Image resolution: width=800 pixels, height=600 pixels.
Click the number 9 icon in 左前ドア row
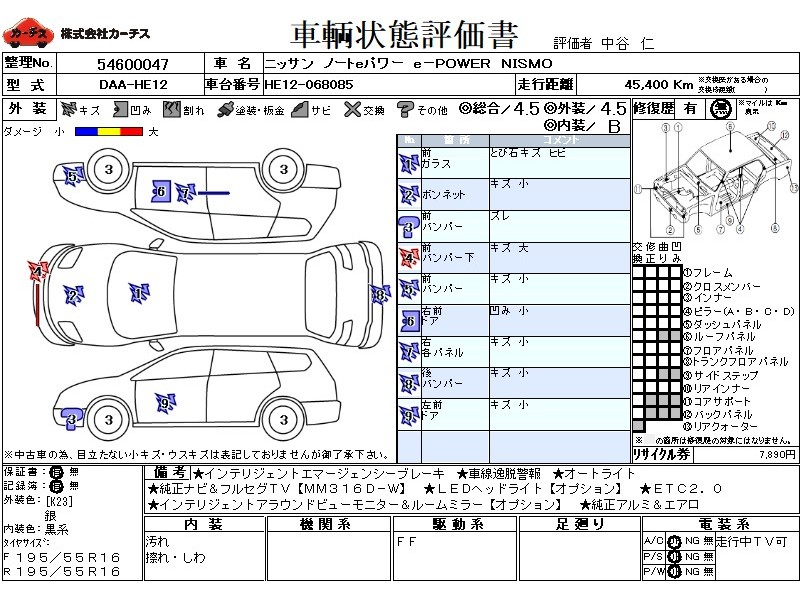[409, 416]
